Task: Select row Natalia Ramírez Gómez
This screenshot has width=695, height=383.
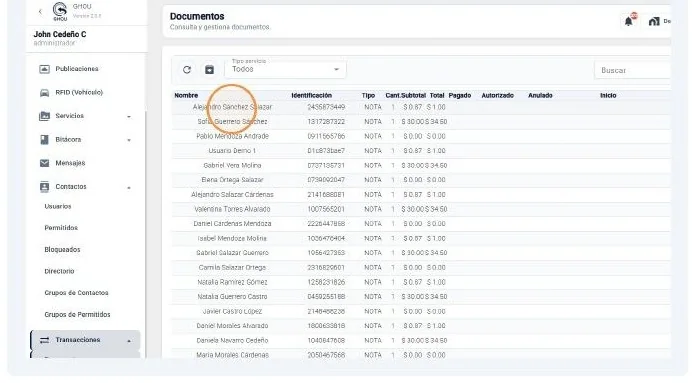Action: 421,282
